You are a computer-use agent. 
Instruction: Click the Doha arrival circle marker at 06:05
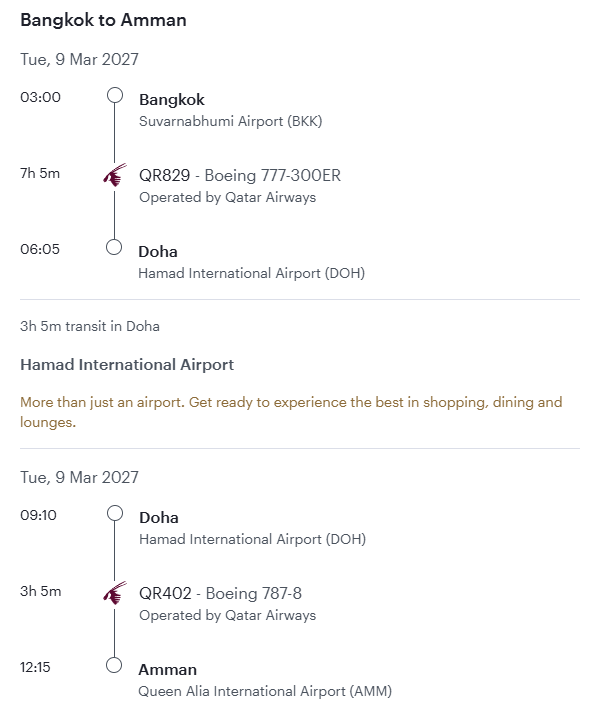(114, 247)
